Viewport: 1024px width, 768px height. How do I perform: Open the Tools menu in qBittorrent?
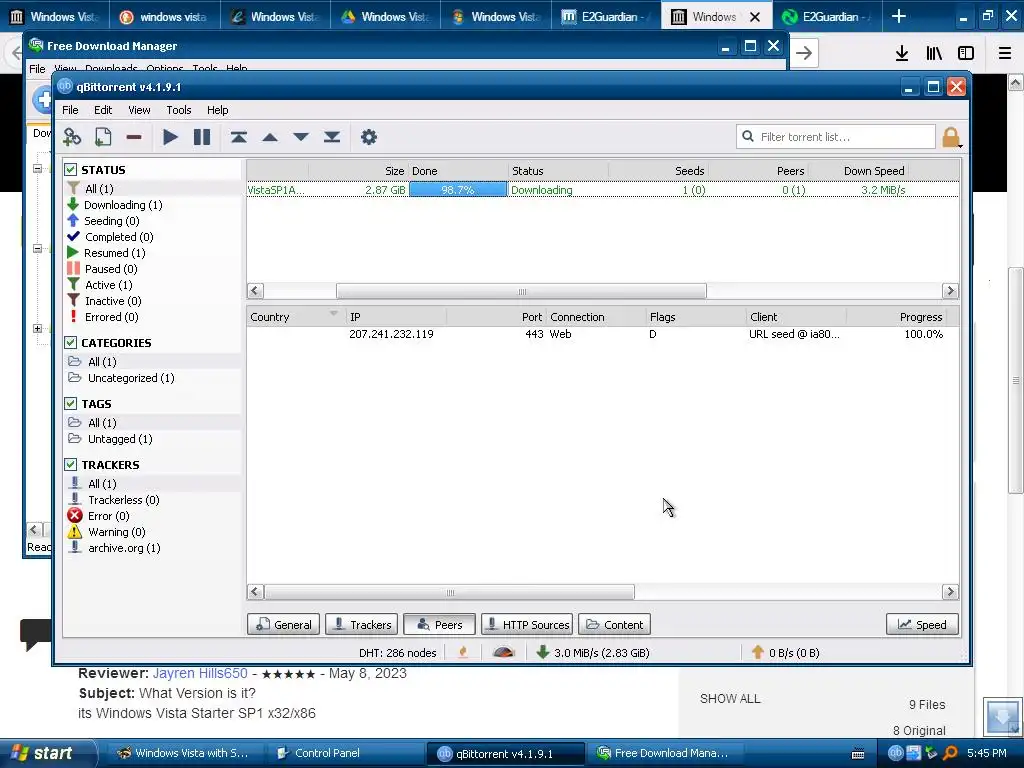tap(178, 110)
